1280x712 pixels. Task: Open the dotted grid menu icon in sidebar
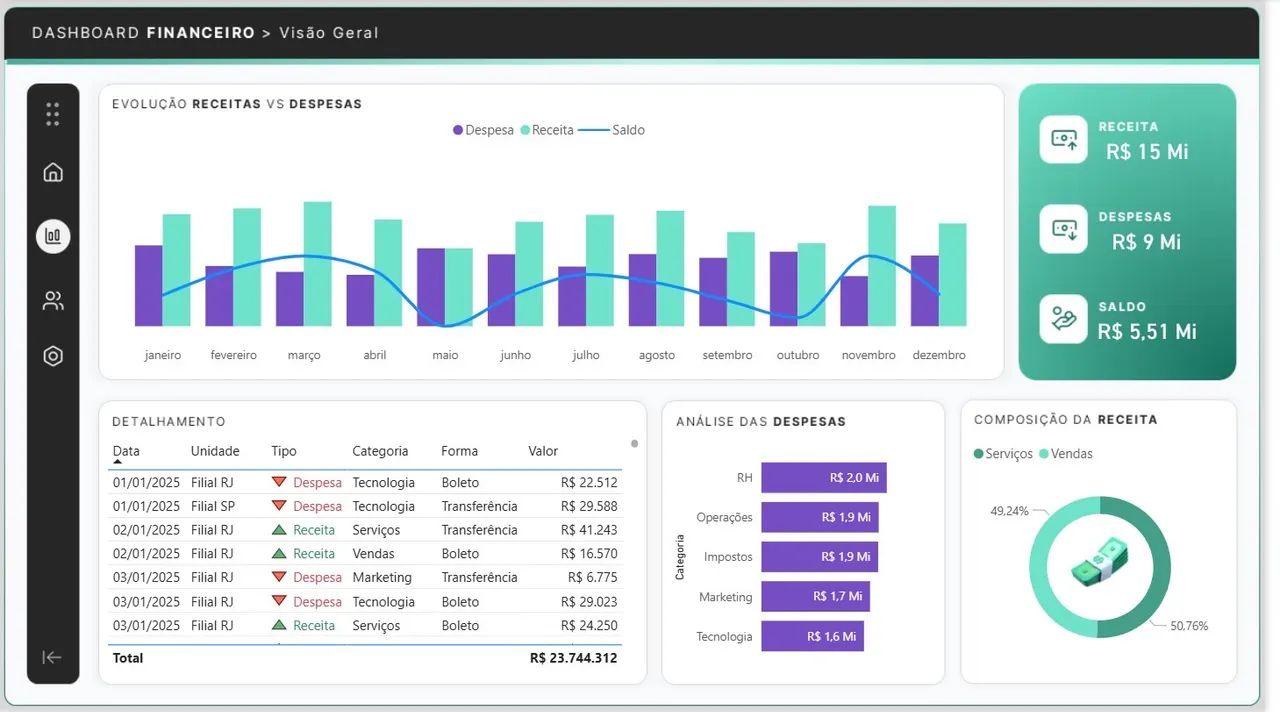(x=53, y=114)
